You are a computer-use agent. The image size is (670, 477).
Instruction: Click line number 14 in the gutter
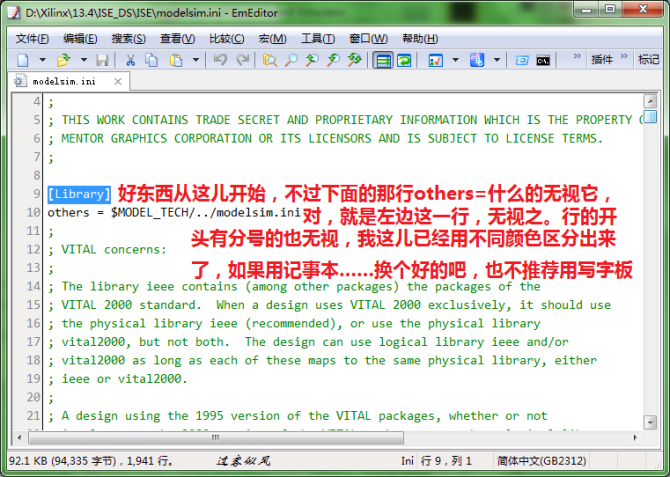point(33,286)
